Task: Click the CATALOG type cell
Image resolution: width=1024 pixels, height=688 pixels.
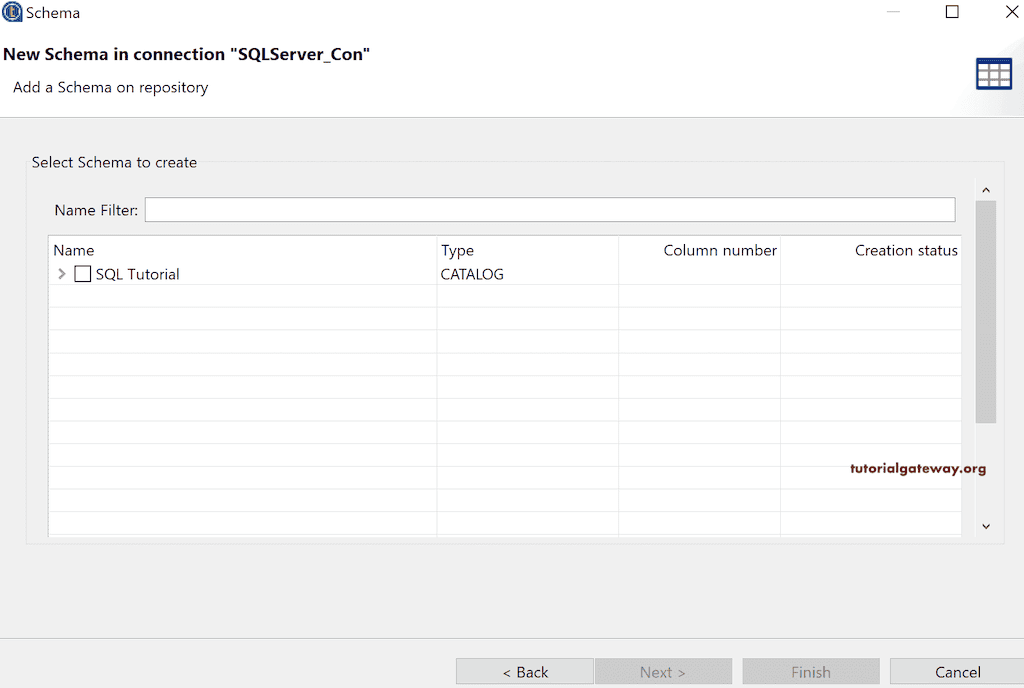Action: click(x=469, y=273)
